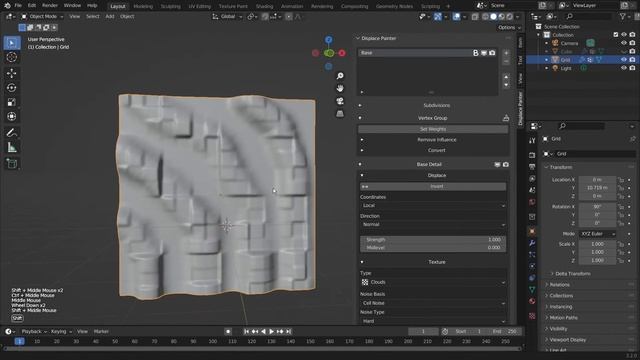Activate the Rotate tool
Viewport: 640px width, 360px height.
click(x=11, y=88)
